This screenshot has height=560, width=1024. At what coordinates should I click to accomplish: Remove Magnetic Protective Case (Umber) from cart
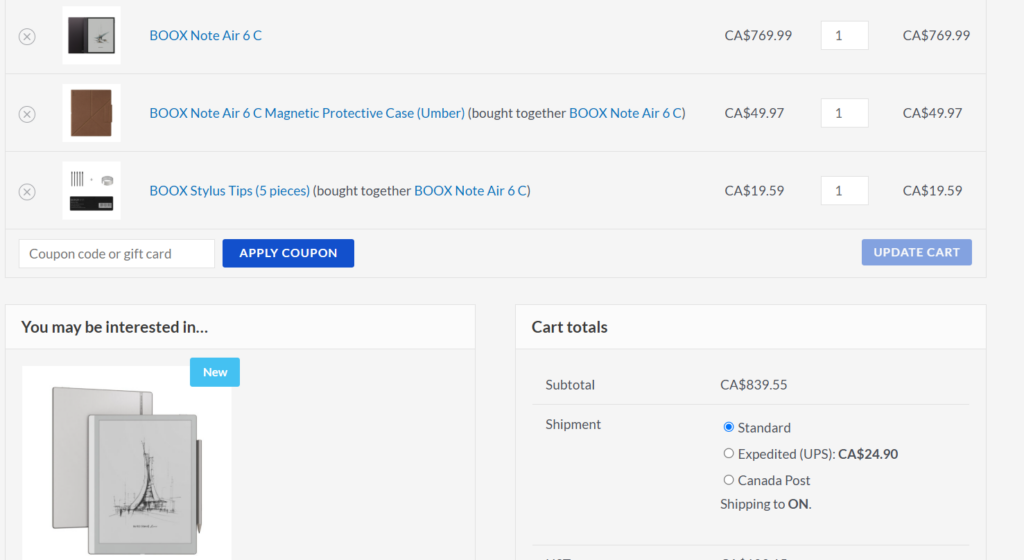coord(27,114)
